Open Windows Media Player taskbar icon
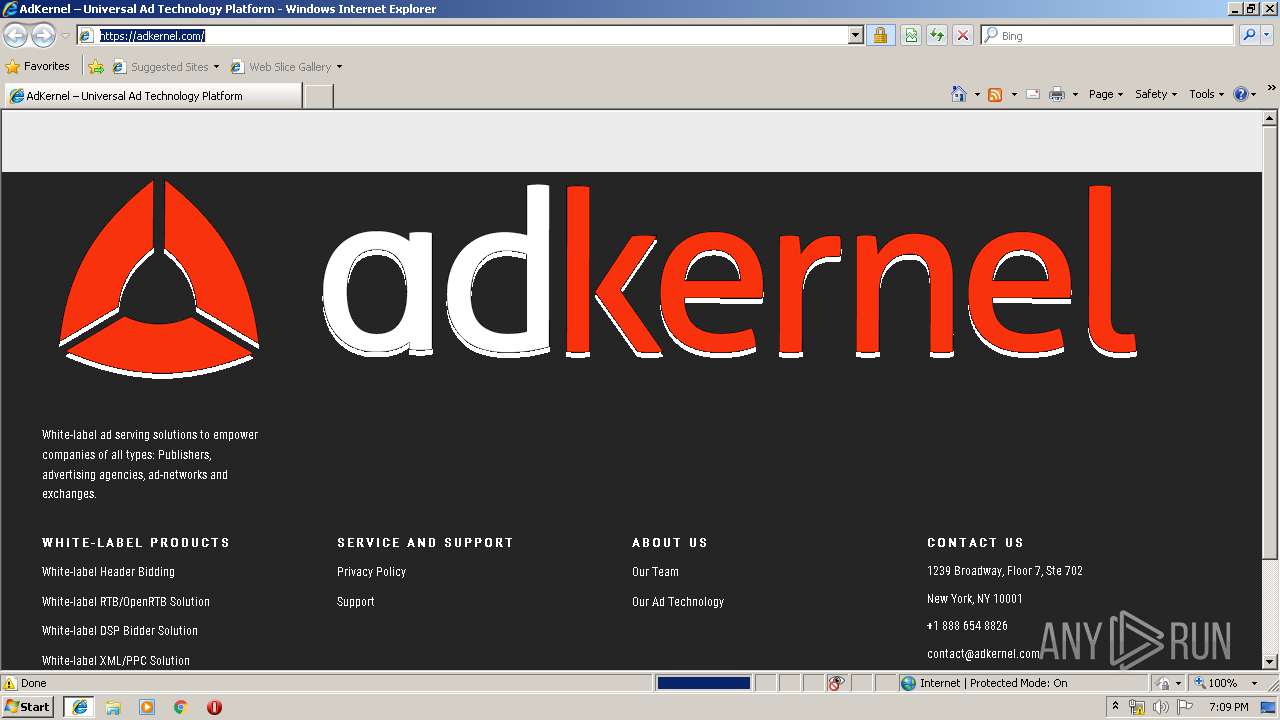Image resolution: width=1280 pixels, height=720 pixels. (147, 707)
